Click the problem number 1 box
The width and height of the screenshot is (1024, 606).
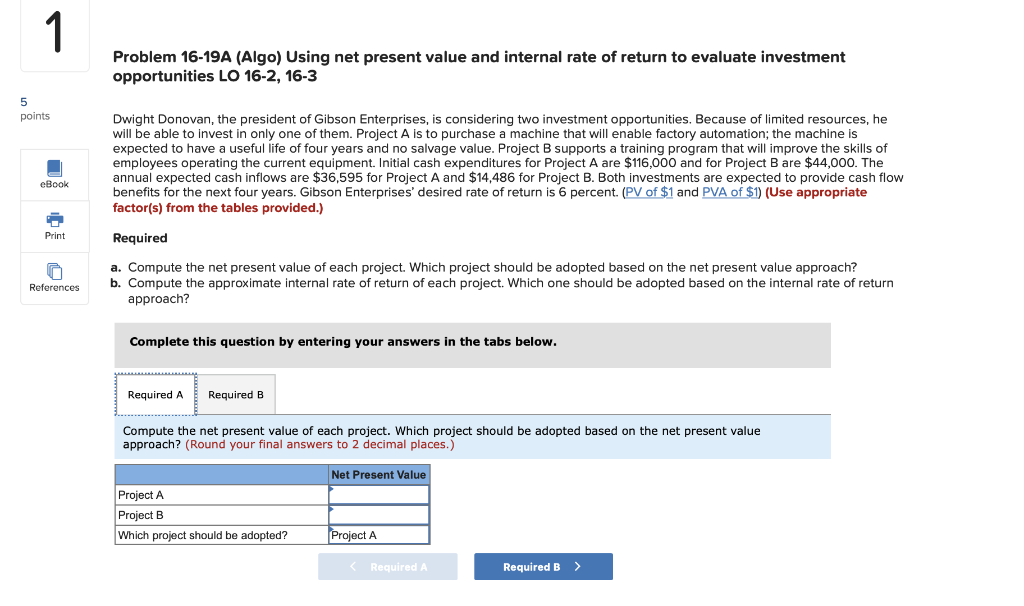tap(54, 36)
